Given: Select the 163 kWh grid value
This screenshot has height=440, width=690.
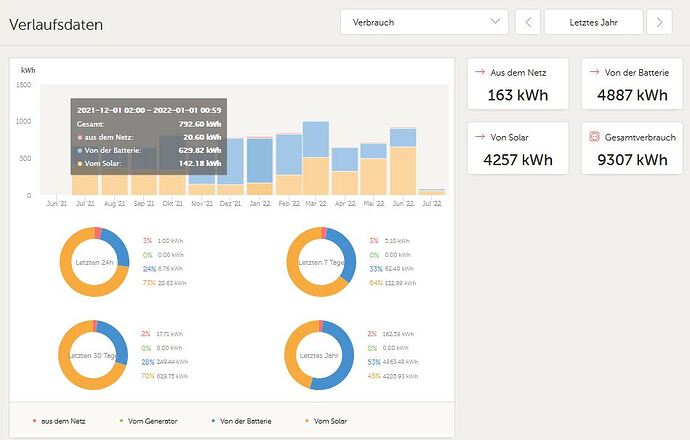Looking at the screenshot, I should 518,95.
